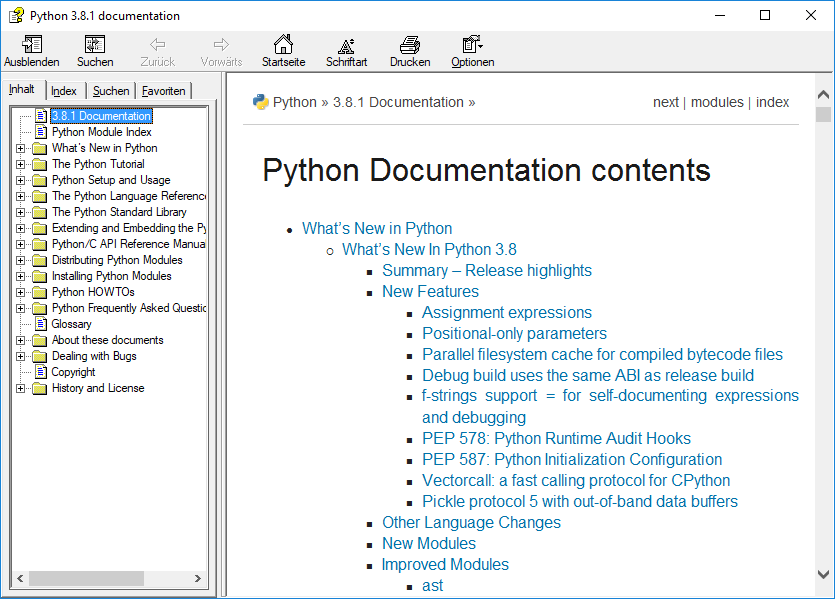Open Assignment expressions link
Viewport: 835px width, 599px height.
point(507,313)
